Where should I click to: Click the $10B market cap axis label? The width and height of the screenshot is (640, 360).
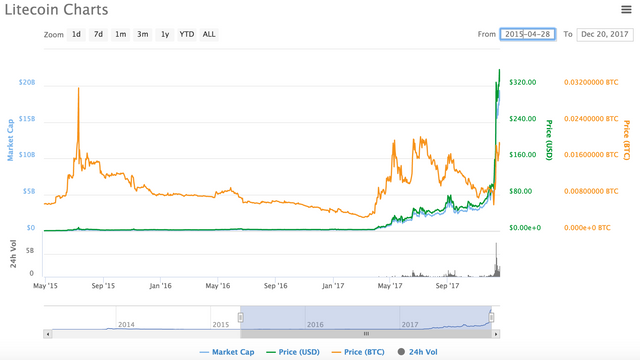tap(27, 155)
